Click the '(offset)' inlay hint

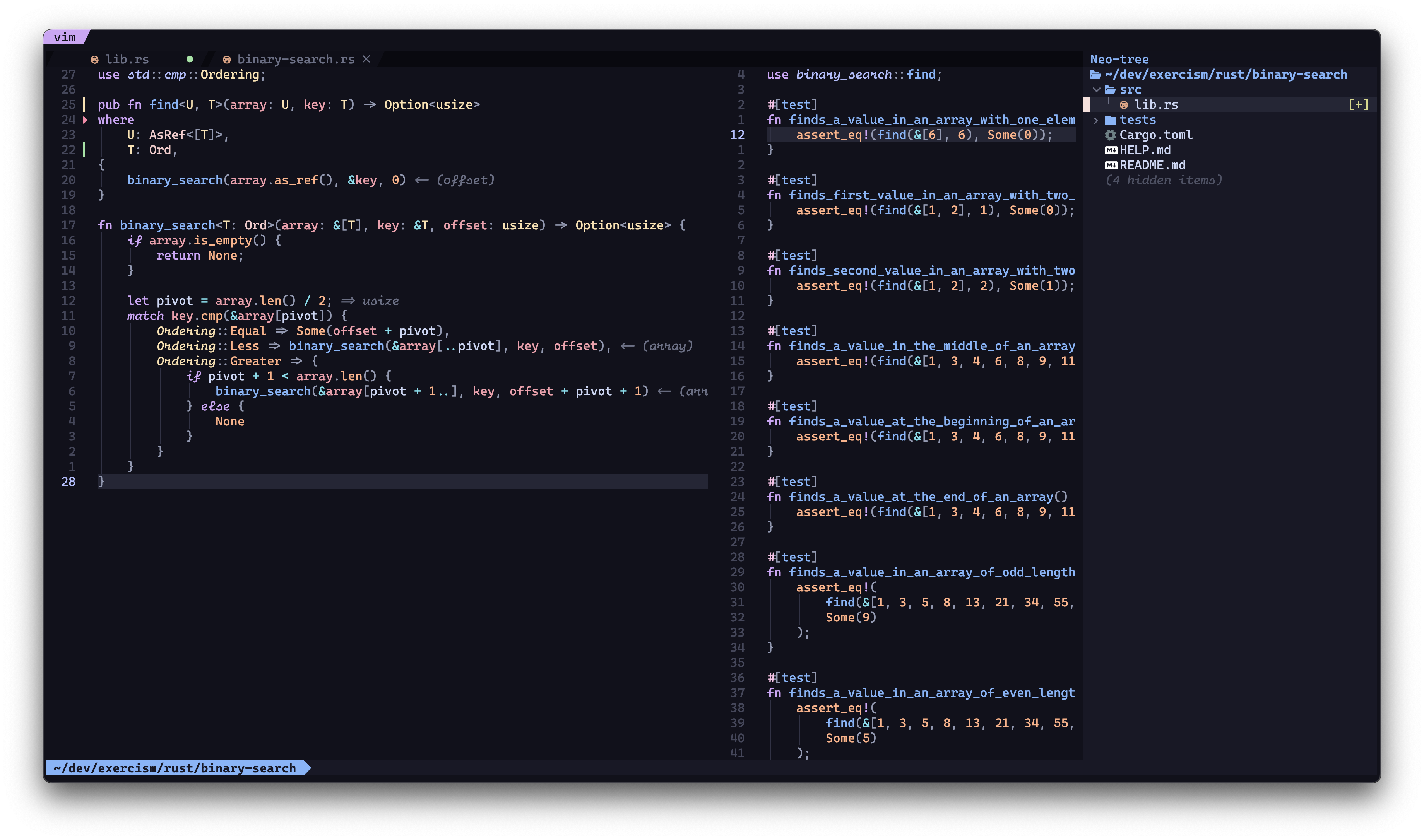coord(466,180)
